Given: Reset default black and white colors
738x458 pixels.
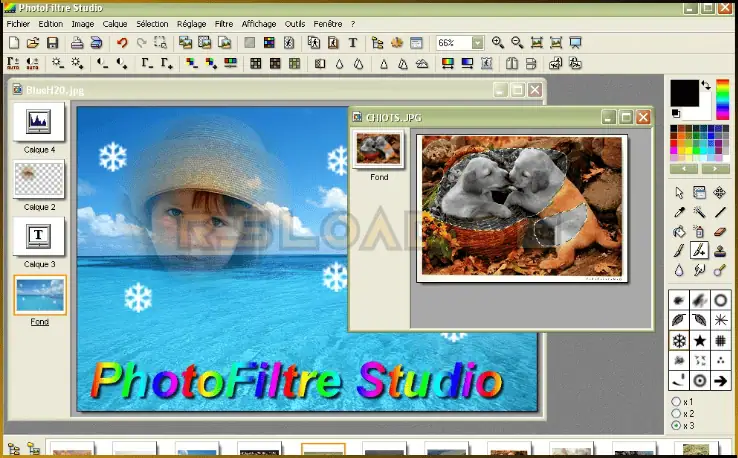Looking at the screenshot, I should (x=675, y=113).
